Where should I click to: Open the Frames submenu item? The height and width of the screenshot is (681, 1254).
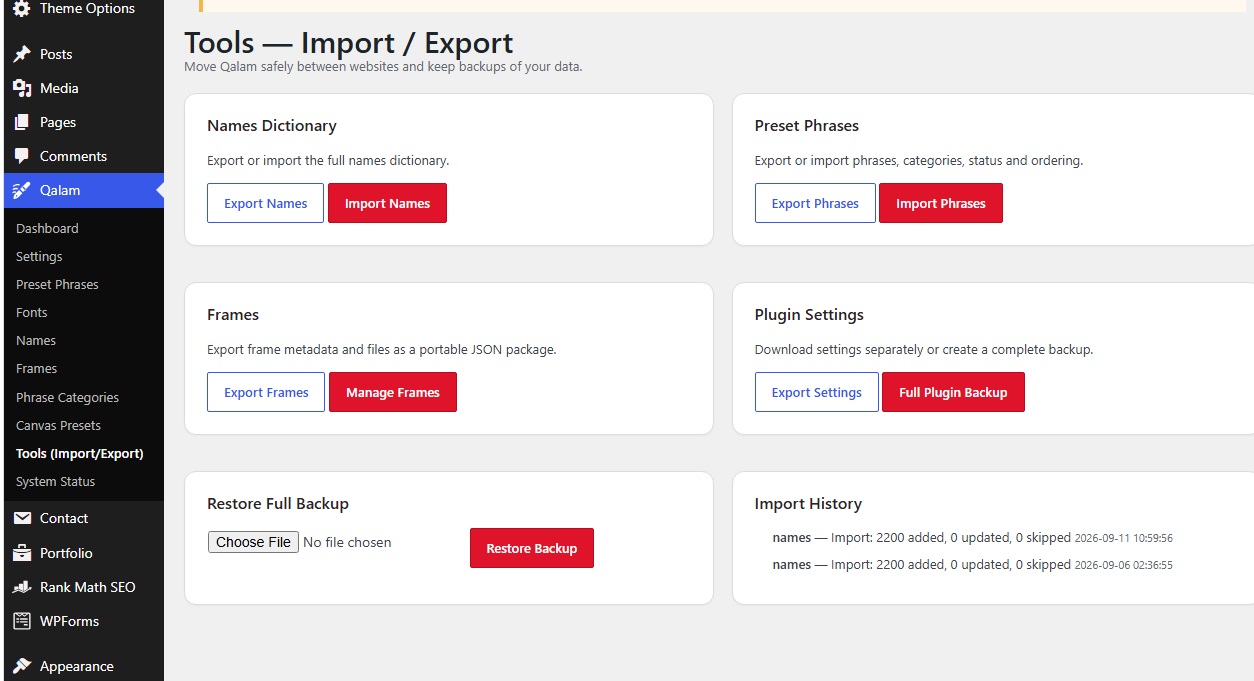tap(37, 368)
